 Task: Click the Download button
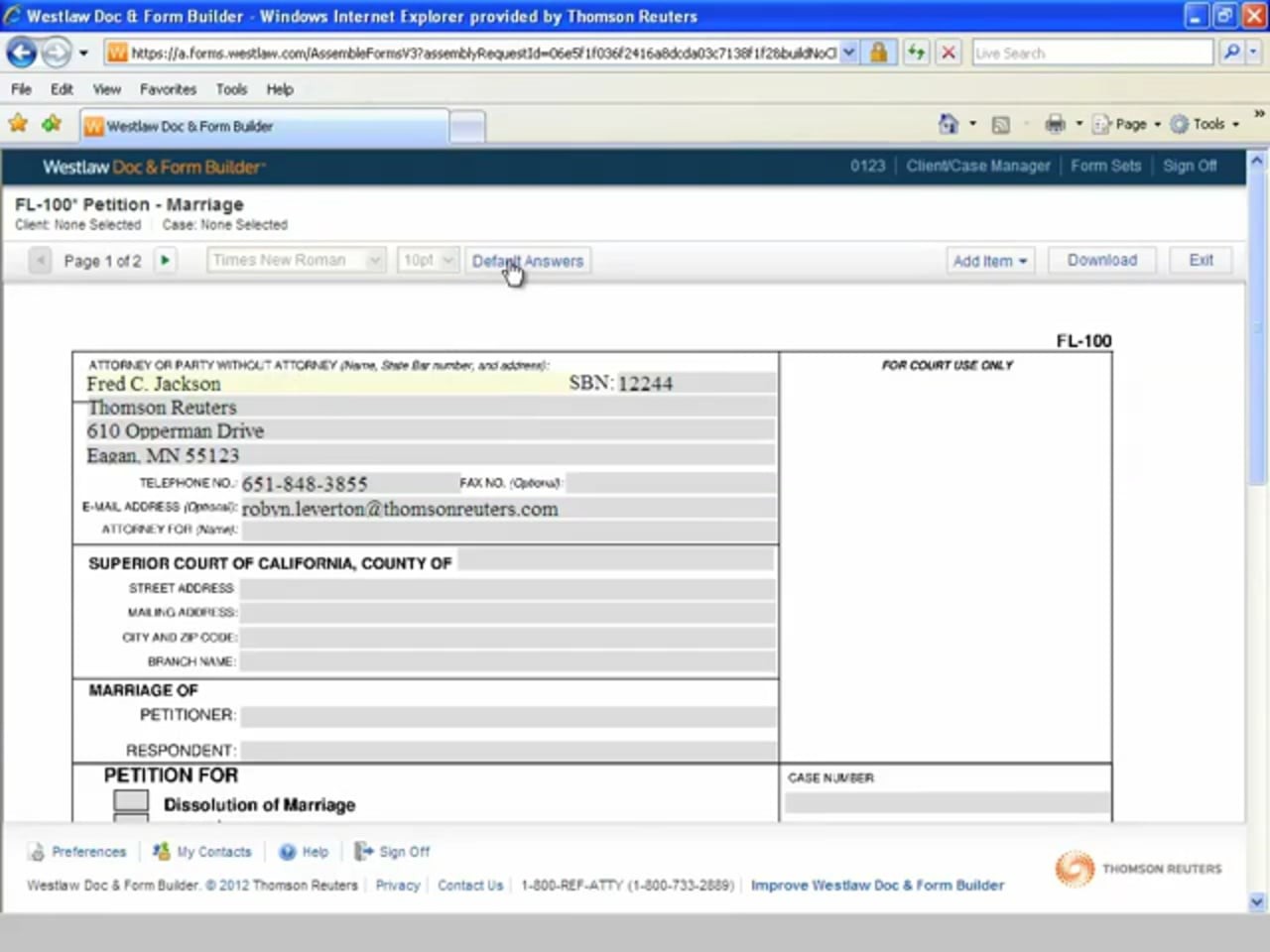[x=1101, y=261]
